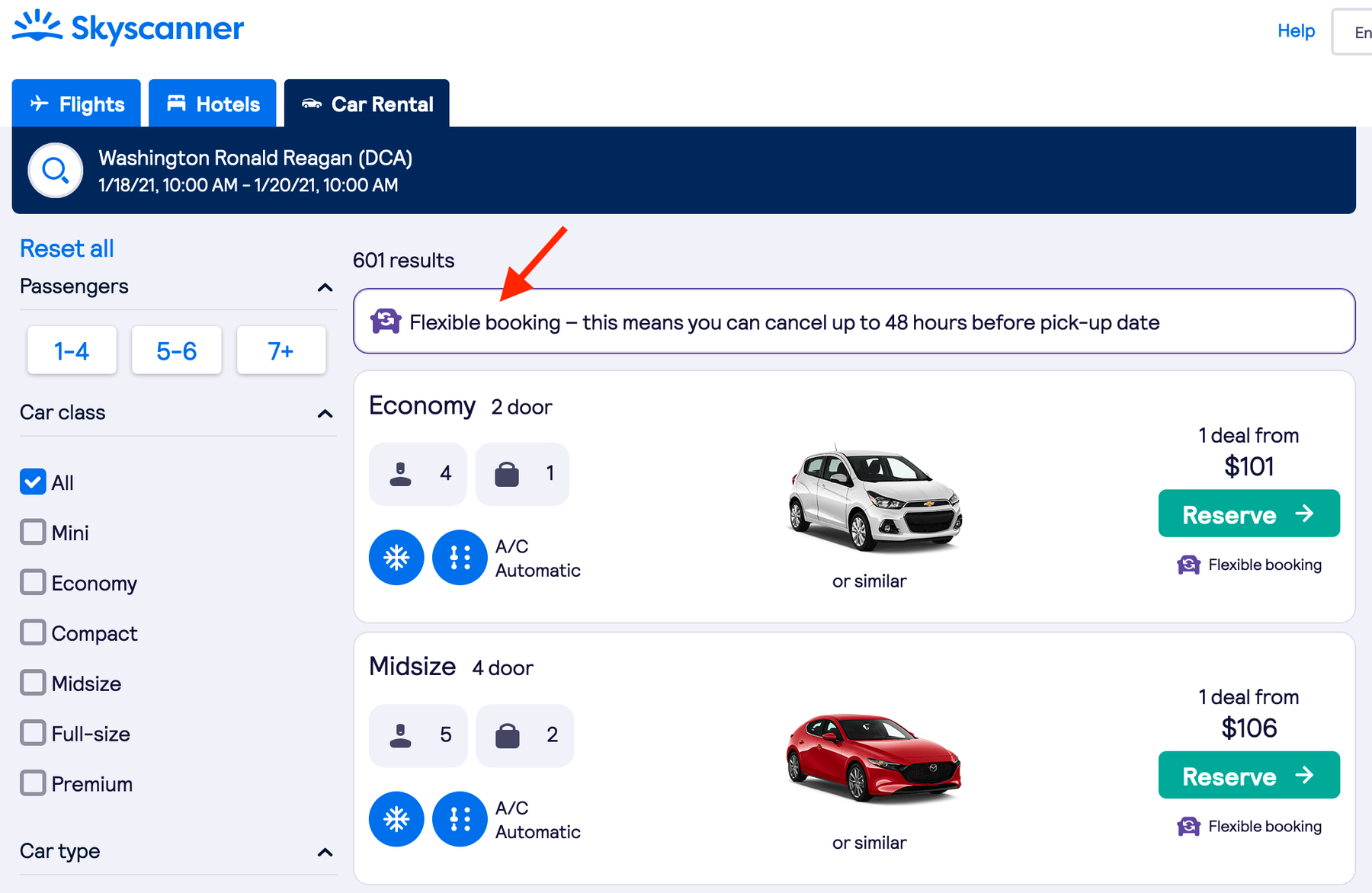Click the Skyscanner logo
This screenshot has width=1372, height=893.
click(128, 27)
